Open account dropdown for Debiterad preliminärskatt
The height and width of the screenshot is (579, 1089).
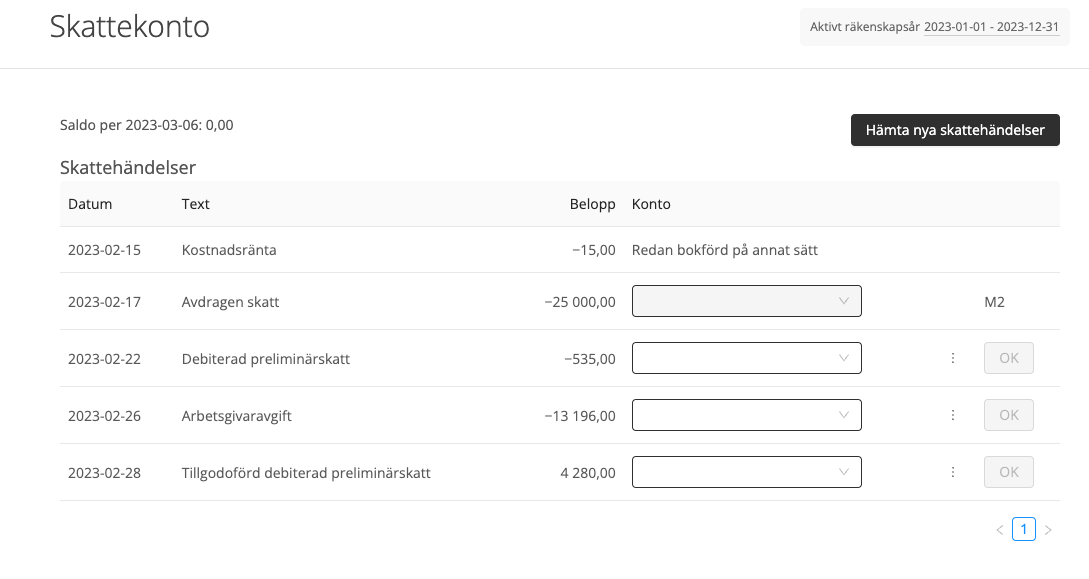tap(747, 358)
